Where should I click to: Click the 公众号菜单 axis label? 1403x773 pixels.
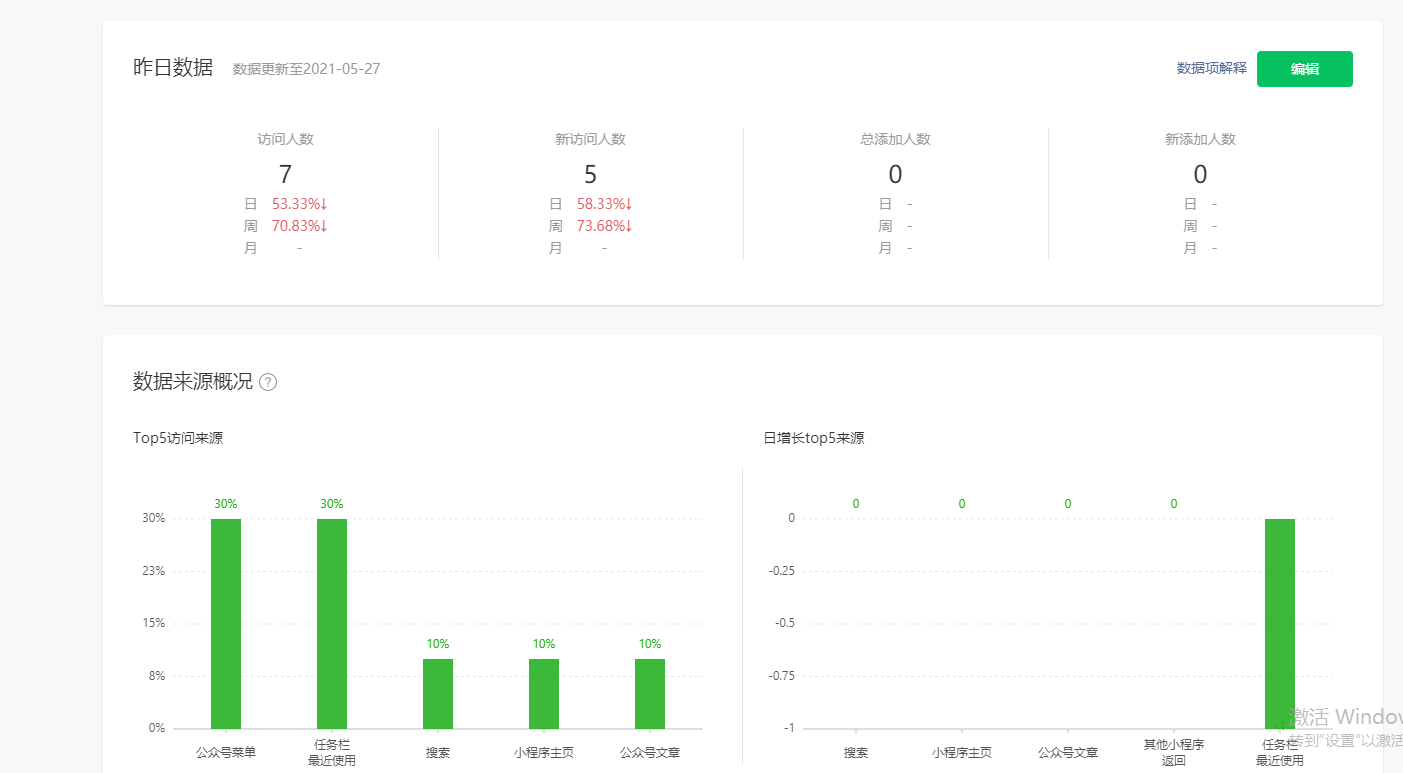(x=226, y=752)
